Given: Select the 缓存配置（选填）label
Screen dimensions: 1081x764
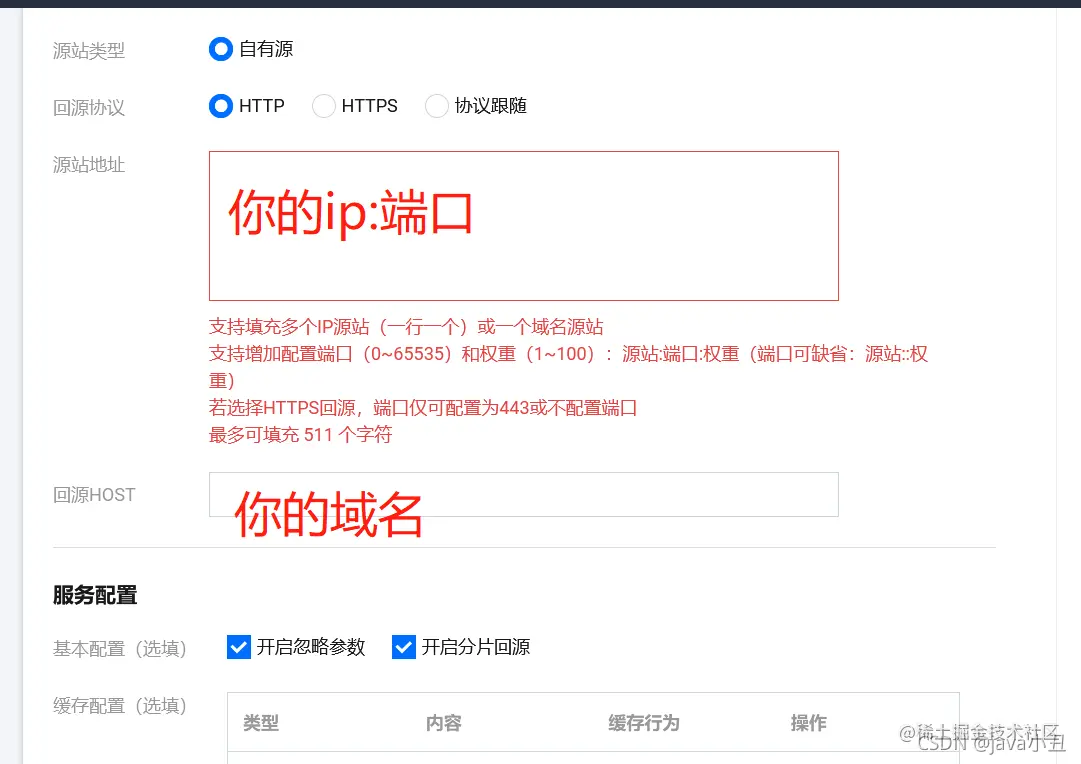Looking at the screenshot, I should pyautogui.click(x=120, y=706).
